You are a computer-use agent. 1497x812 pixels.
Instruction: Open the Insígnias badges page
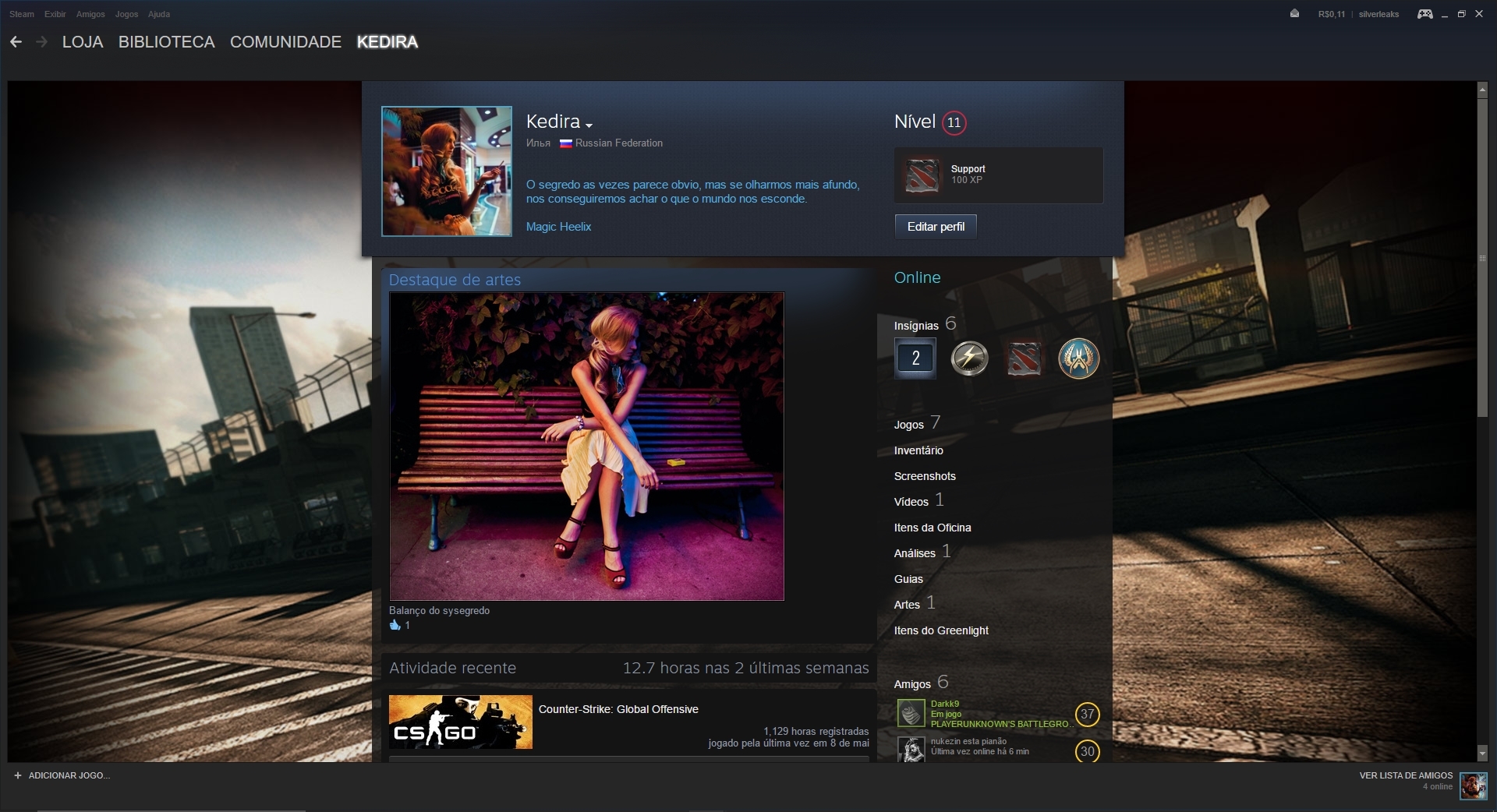click(x=916, y=326)
